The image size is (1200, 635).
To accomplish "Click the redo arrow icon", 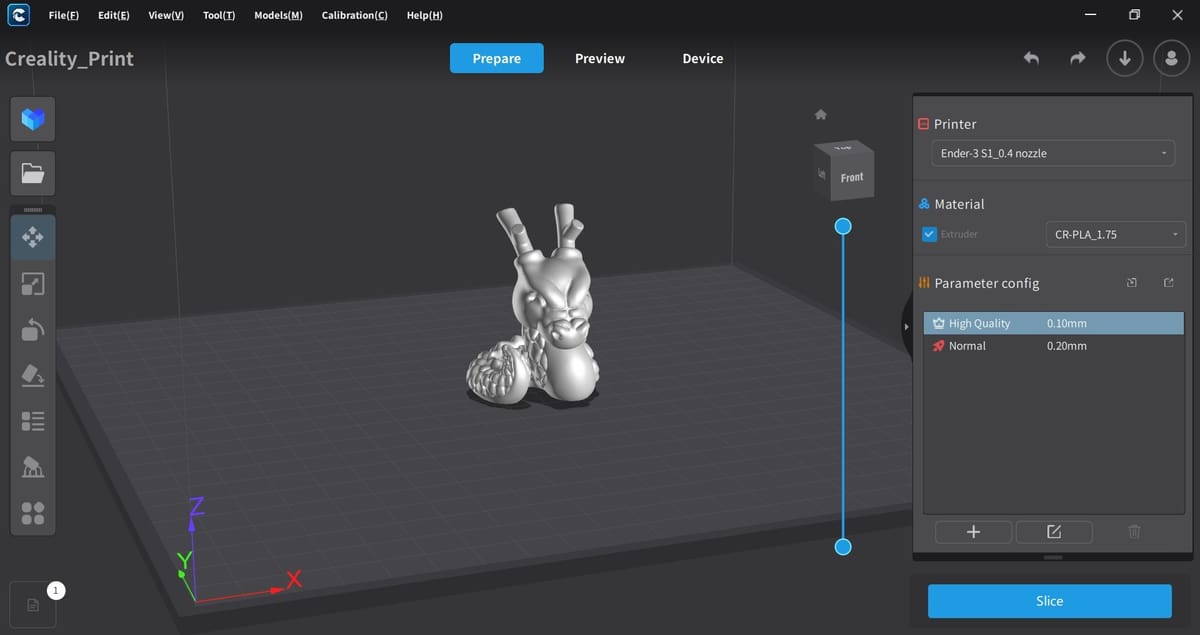I will (x=1077, y=59).
